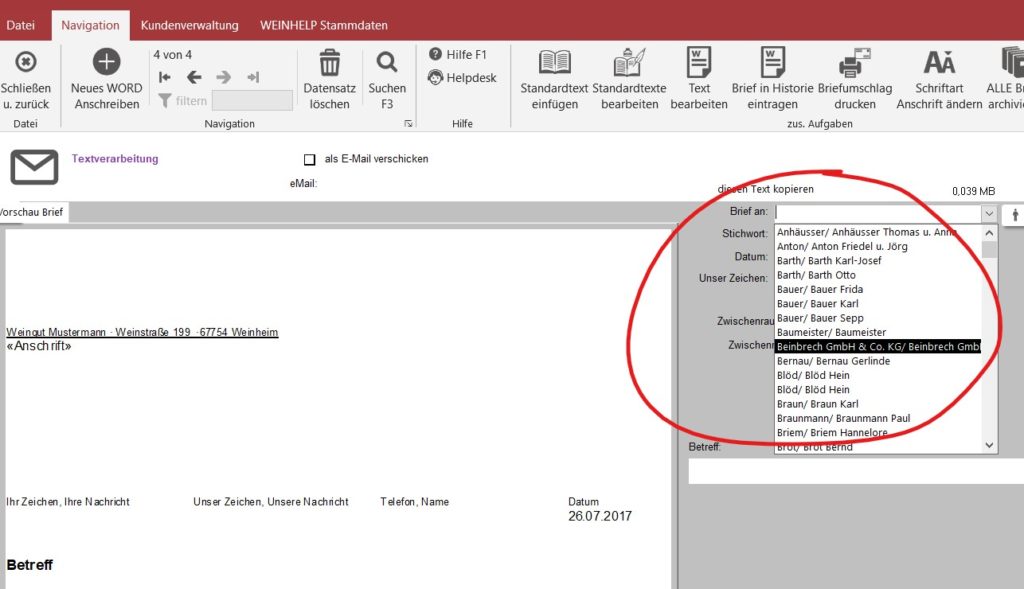
Task: Open Standardtexte bearbeiten
Action: [x=629, y=63]
